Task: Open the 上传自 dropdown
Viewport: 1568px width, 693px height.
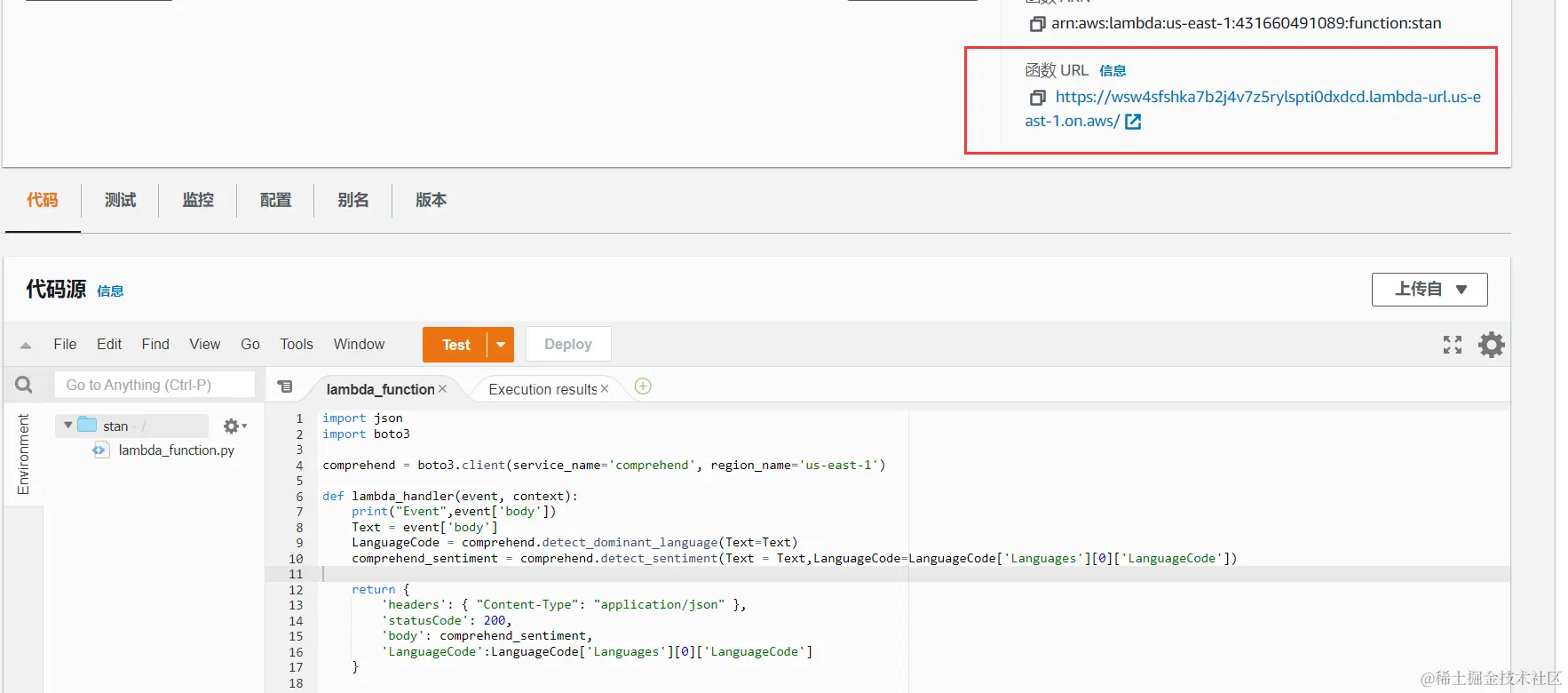Action: point(1429,290)
